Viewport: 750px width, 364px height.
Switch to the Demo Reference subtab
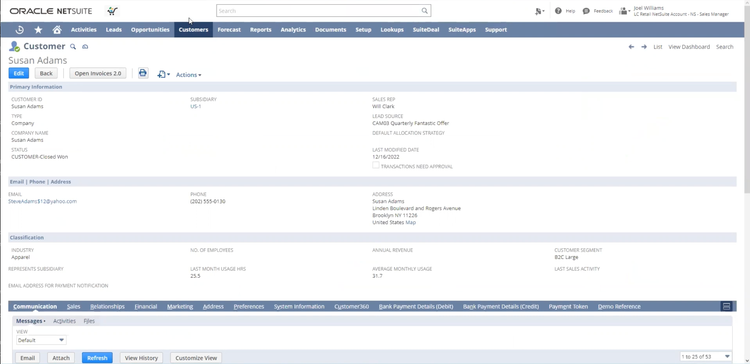pyautogui.click(x=619, y=307)
